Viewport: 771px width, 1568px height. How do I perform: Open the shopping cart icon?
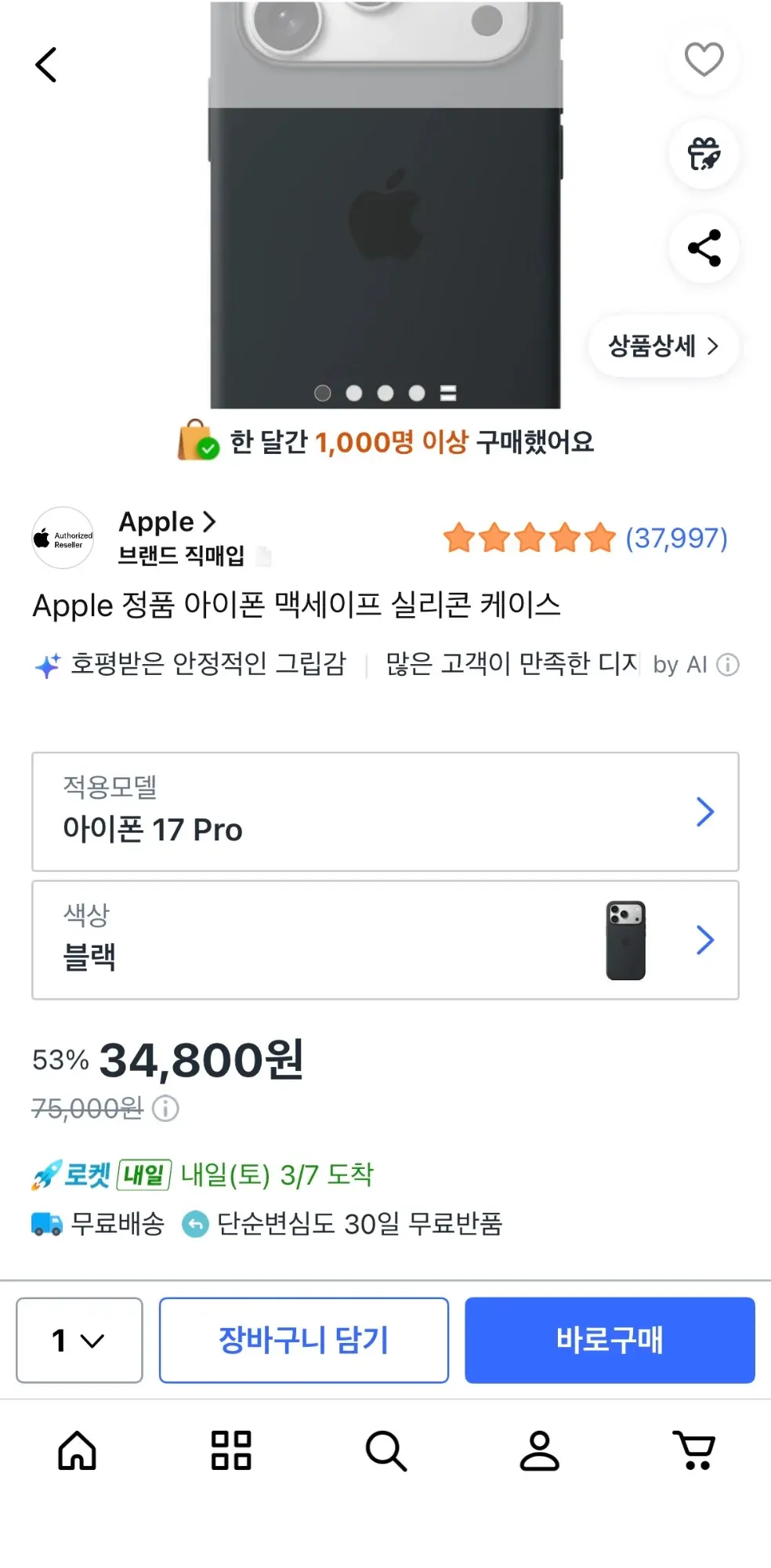[694, 1450]
